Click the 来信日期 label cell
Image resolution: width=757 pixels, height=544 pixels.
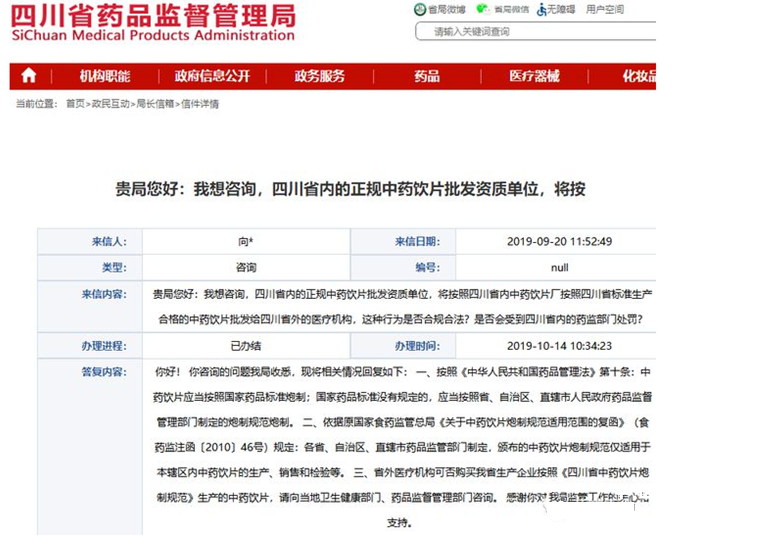[403, 241]
